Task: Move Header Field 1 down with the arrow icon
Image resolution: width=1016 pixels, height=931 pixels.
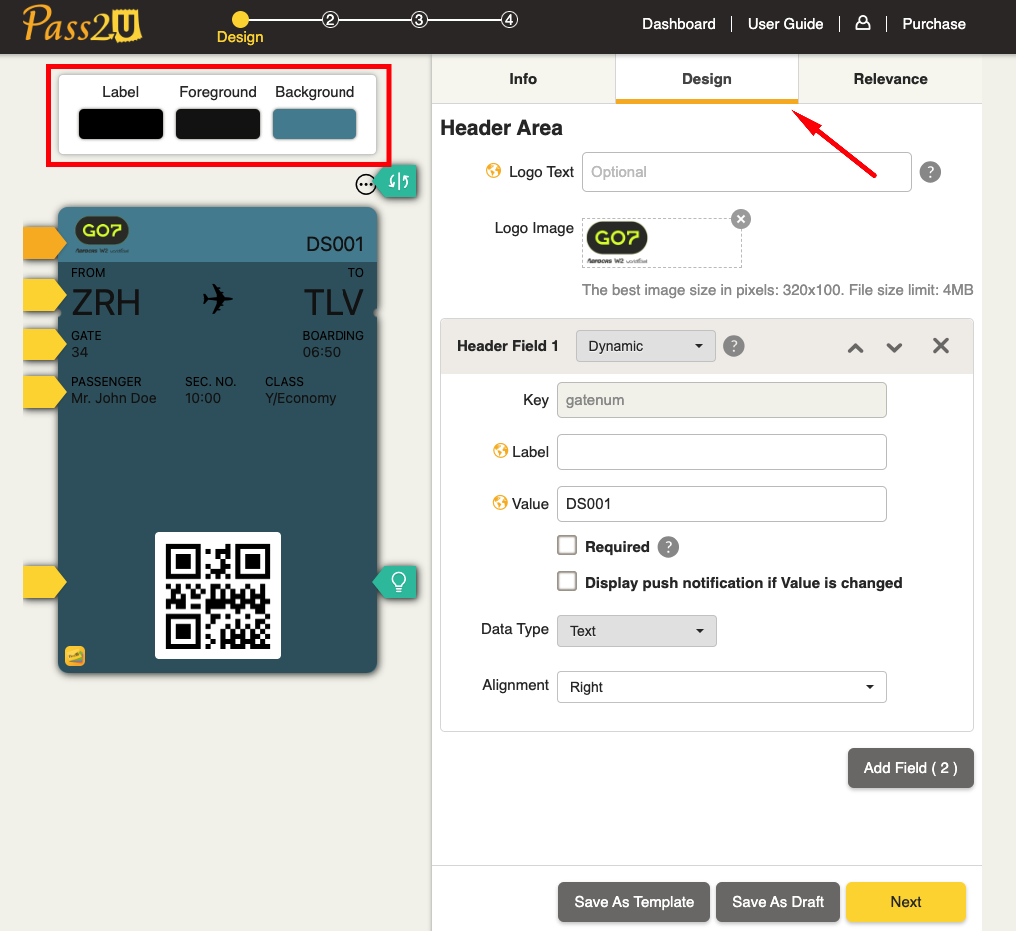Action: pyautogui.click(x=894, y=347)
